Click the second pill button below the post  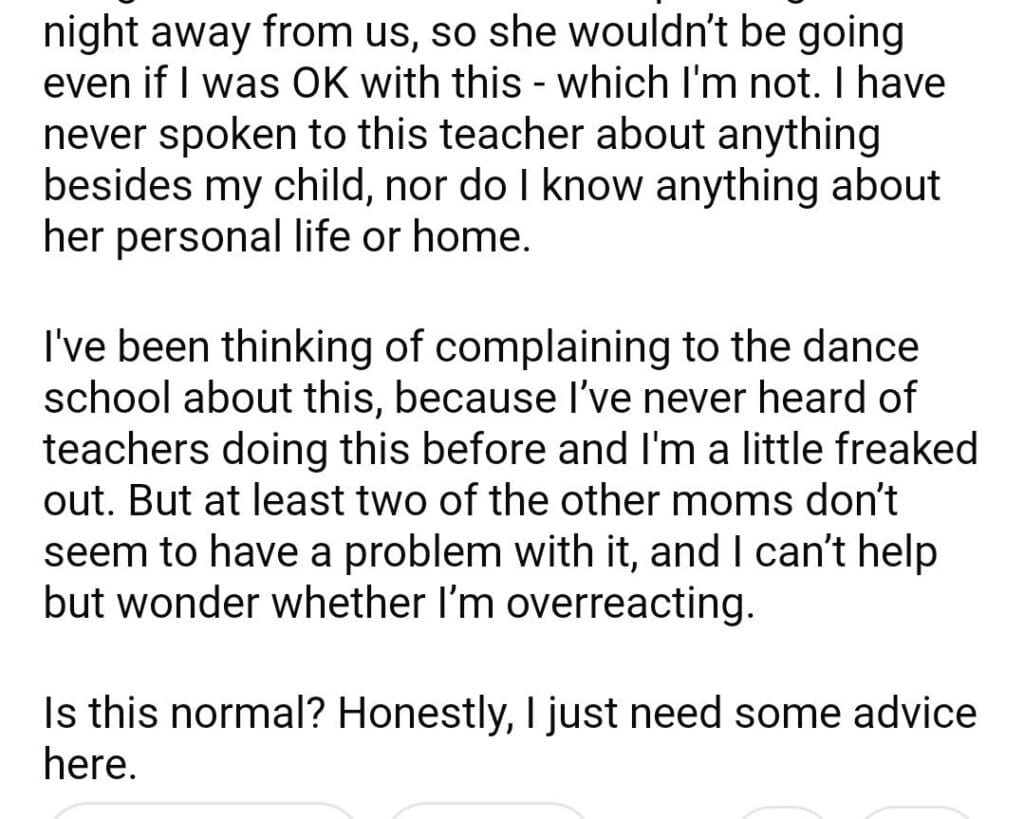tap(488, 812)
